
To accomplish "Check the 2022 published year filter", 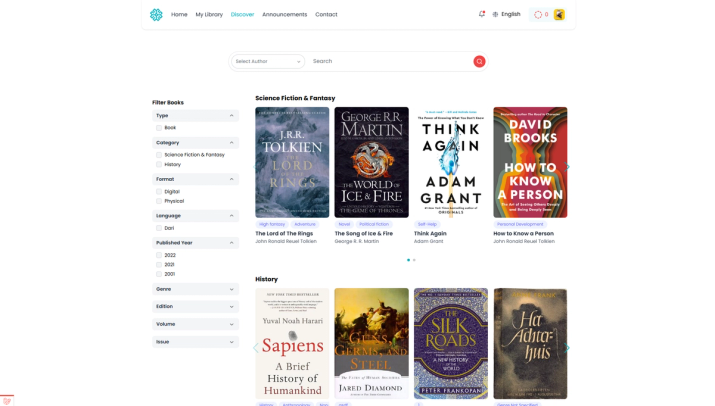I will pyautogui.click(x=159, y=255).
